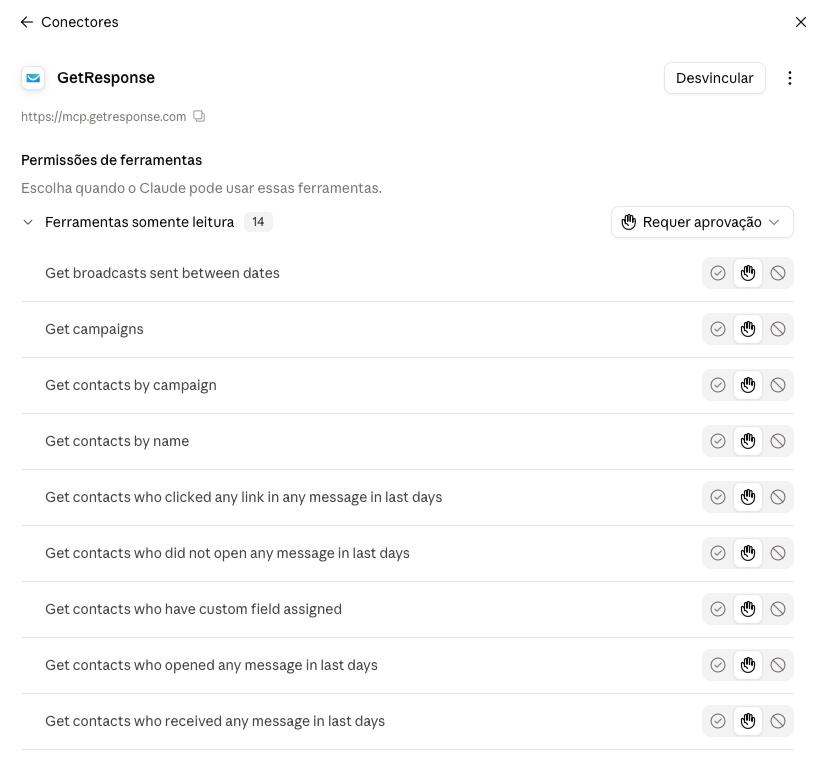
Task: Block Get contacts by campaign
Action: pyautogui.click(x=778, y=385)
